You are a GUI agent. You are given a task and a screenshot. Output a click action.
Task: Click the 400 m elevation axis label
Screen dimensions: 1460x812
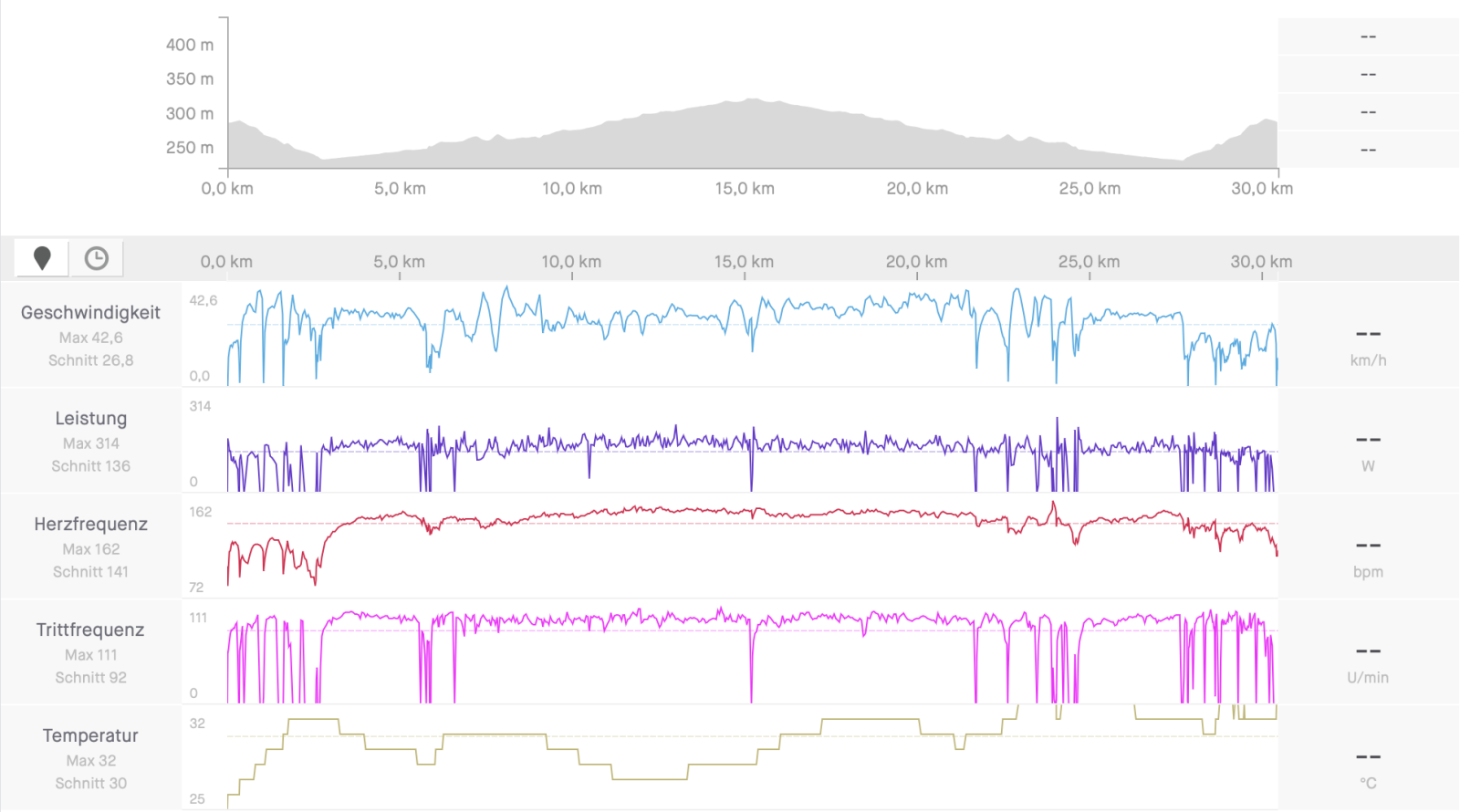(190, 45)
